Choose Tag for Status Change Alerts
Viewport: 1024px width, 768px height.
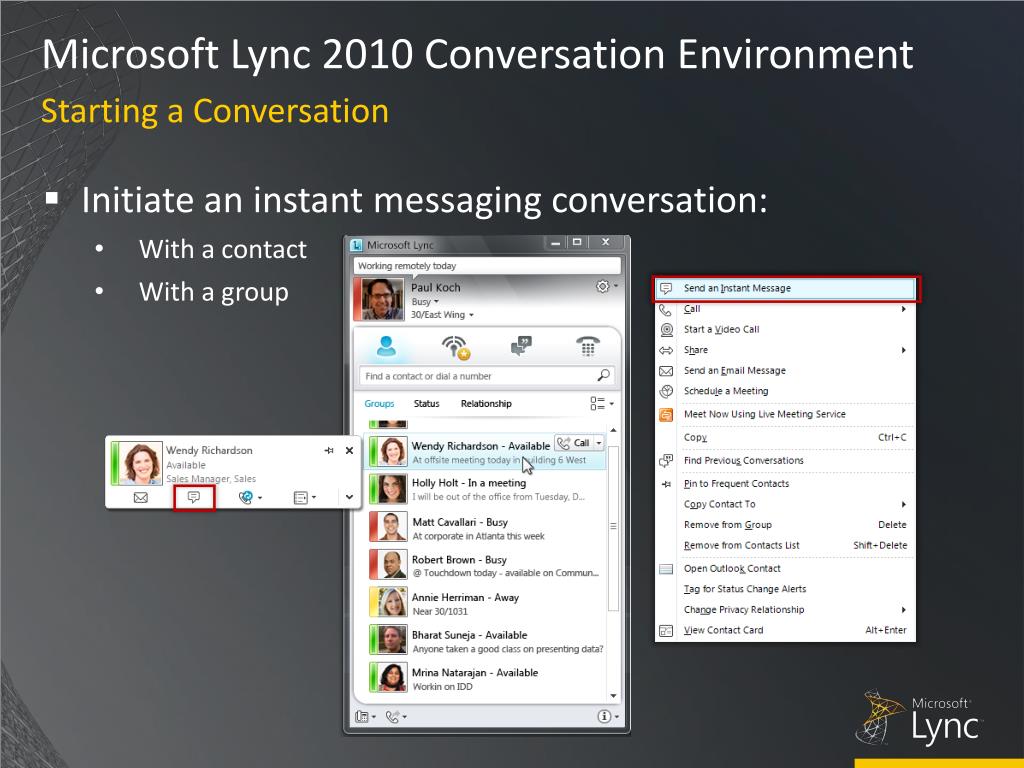click(x=786, y=589)
